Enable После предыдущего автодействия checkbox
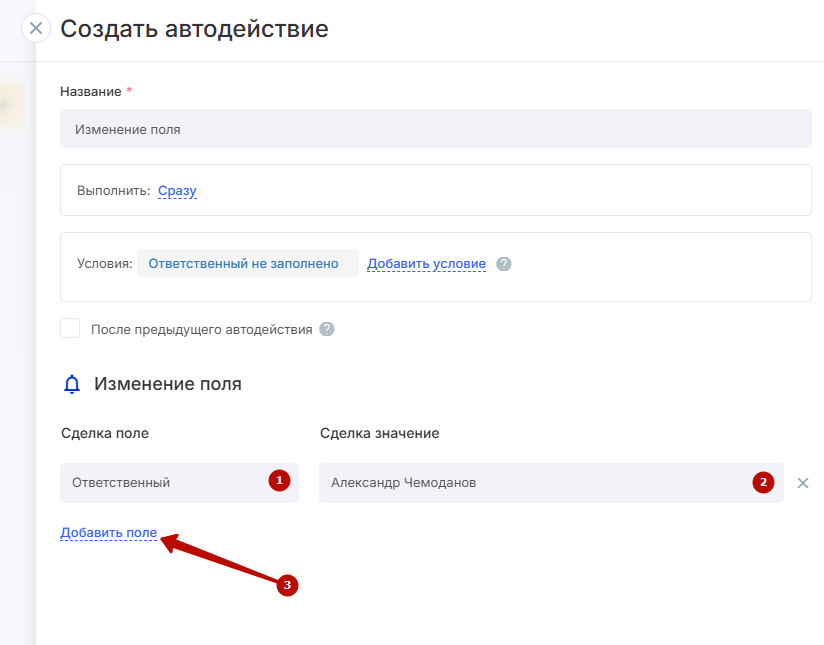 coord(70,328)
